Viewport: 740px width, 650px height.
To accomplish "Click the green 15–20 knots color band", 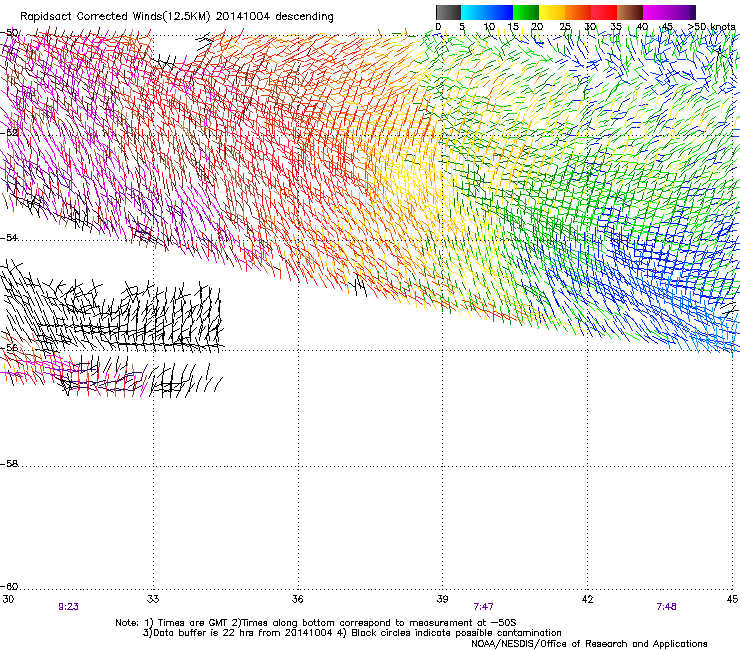I will click(x=526, y=12).
